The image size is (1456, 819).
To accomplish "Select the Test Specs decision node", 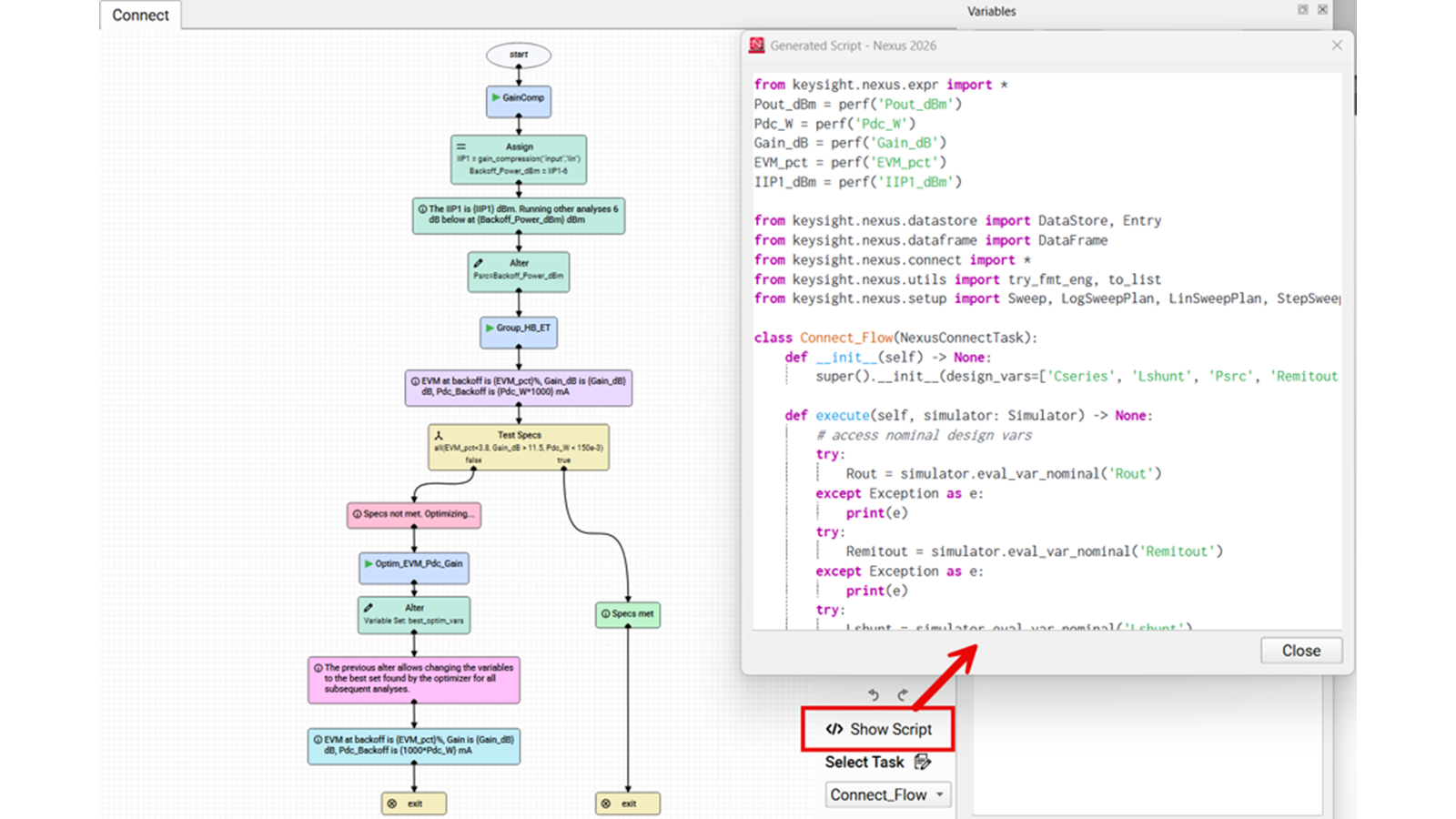I will (x=519, y=447).
